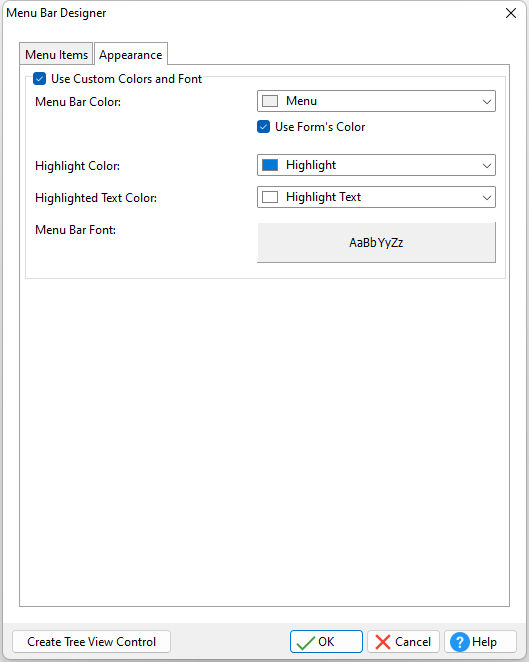Switch to the Menu Items tab
The width and height of the screenshot is (529, 662).
coord(56,54)
